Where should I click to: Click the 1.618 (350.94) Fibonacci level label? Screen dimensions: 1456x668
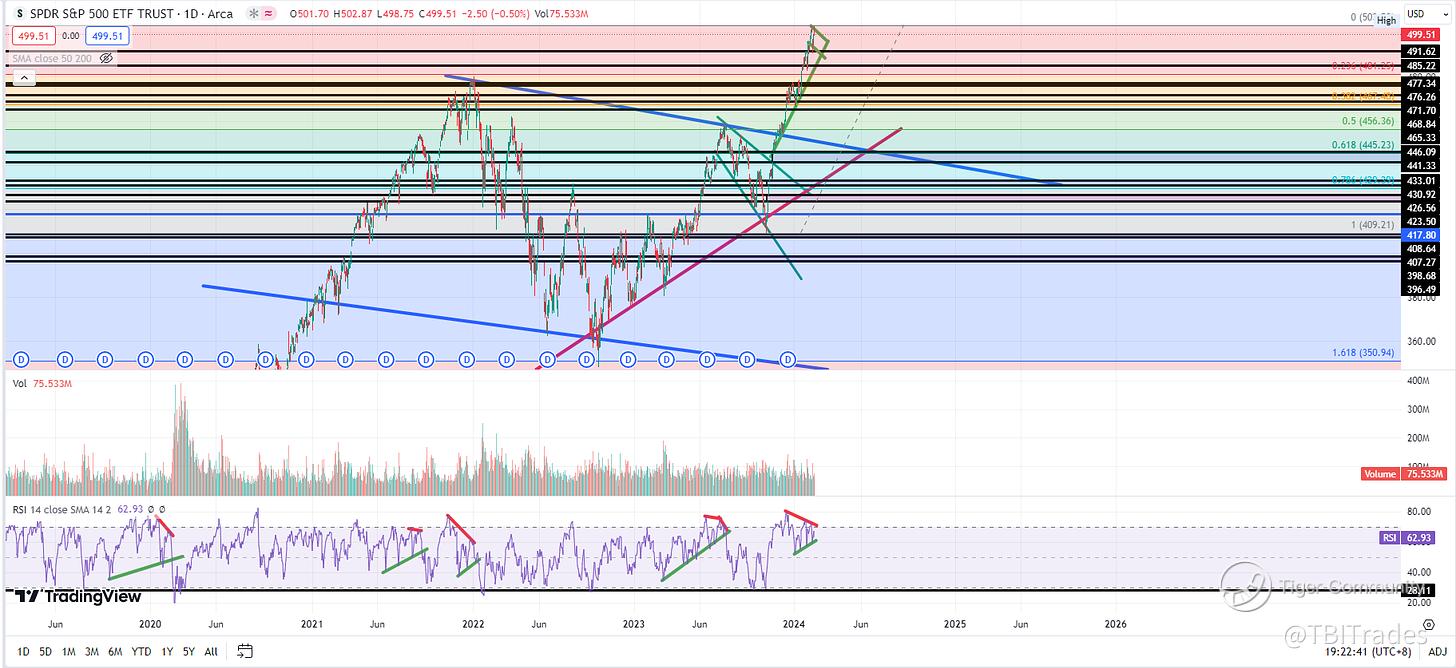[x=1362, y=353]
